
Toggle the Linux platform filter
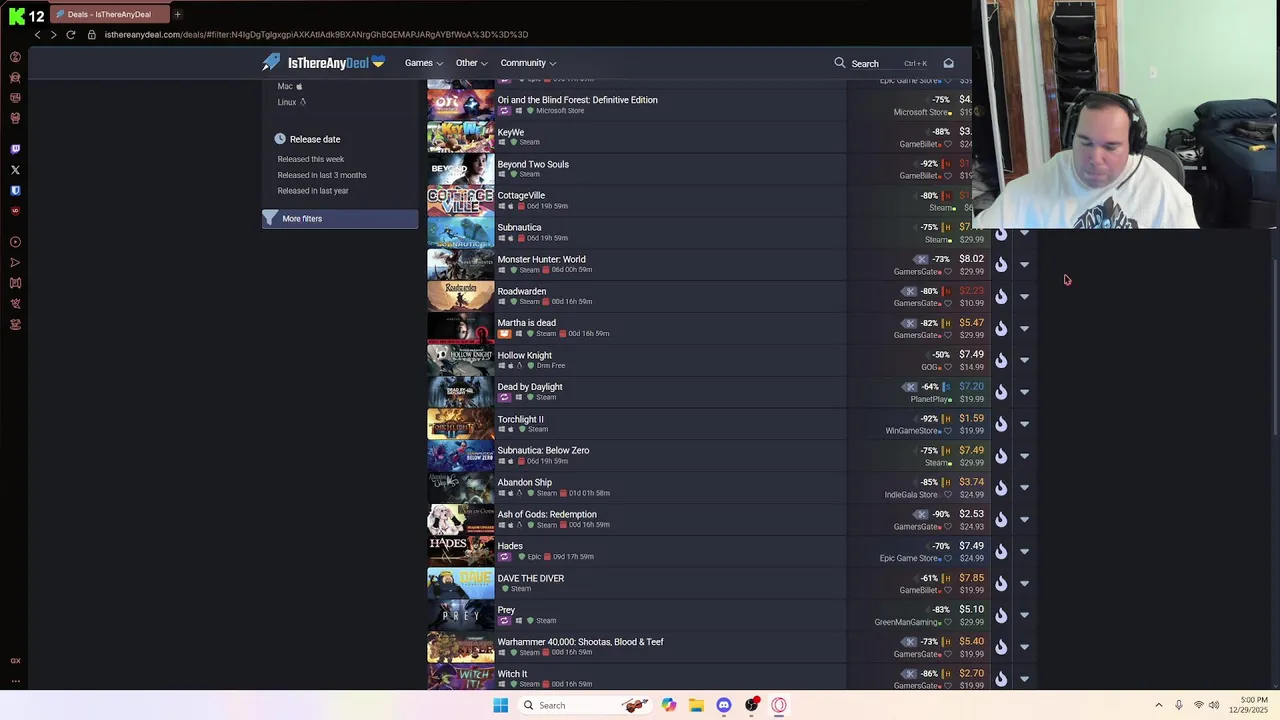pos(292,102)
